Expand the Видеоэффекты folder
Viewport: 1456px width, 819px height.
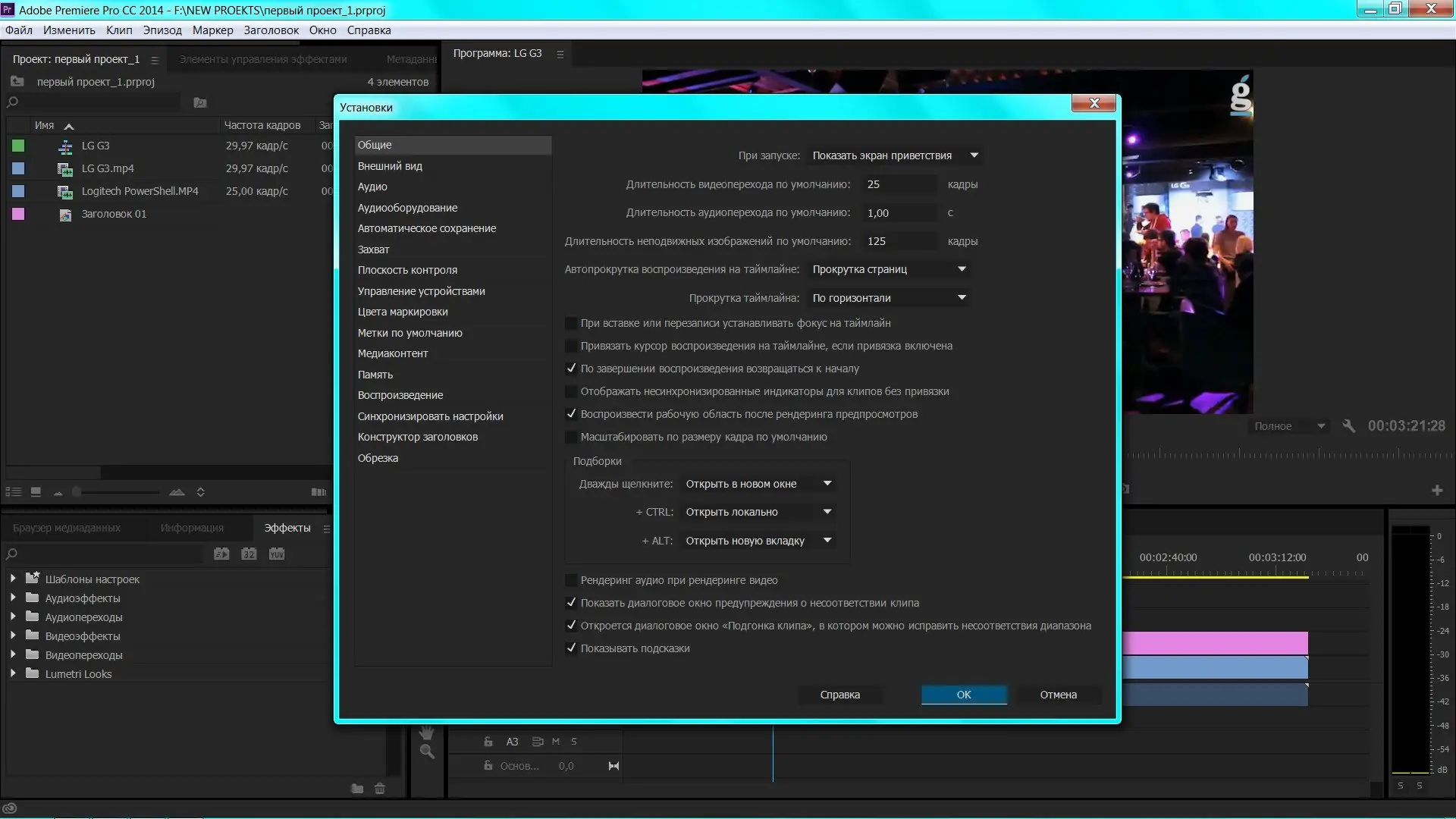click(x=13, y=636)
